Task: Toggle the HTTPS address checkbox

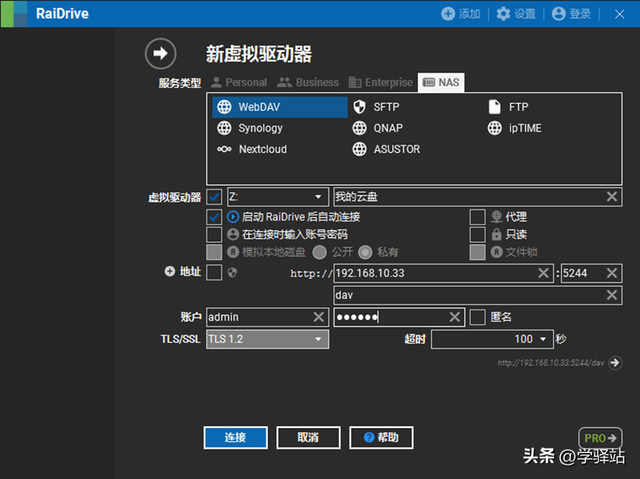Action: 214,273
